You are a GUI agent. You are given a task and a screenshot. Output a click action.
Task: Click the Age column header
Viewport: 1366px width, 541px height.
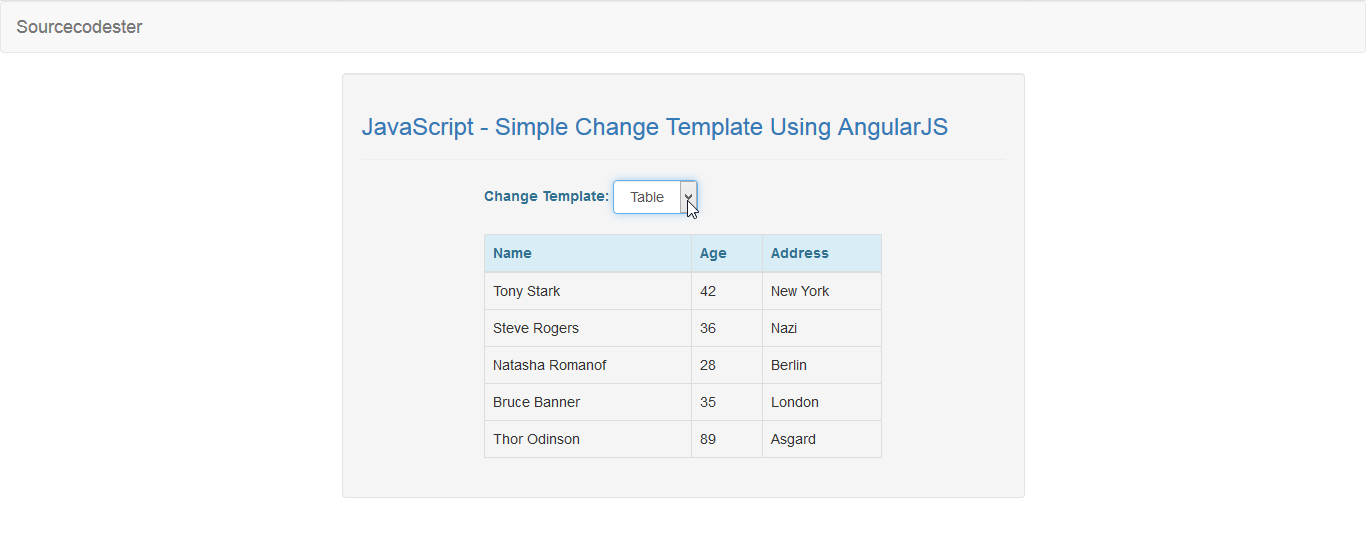point(727,253)
